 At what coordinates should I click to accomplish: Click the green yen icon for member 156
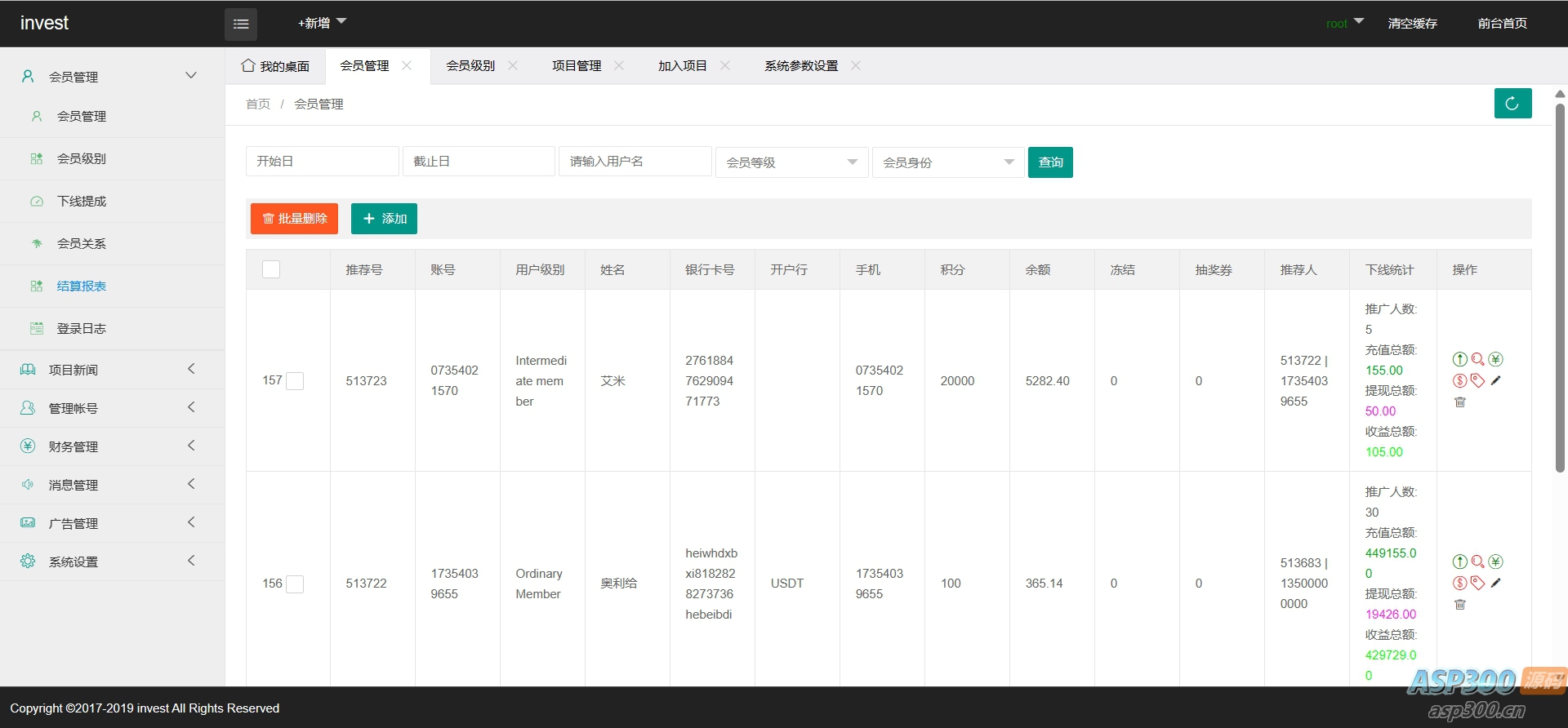click(1496, 562)
